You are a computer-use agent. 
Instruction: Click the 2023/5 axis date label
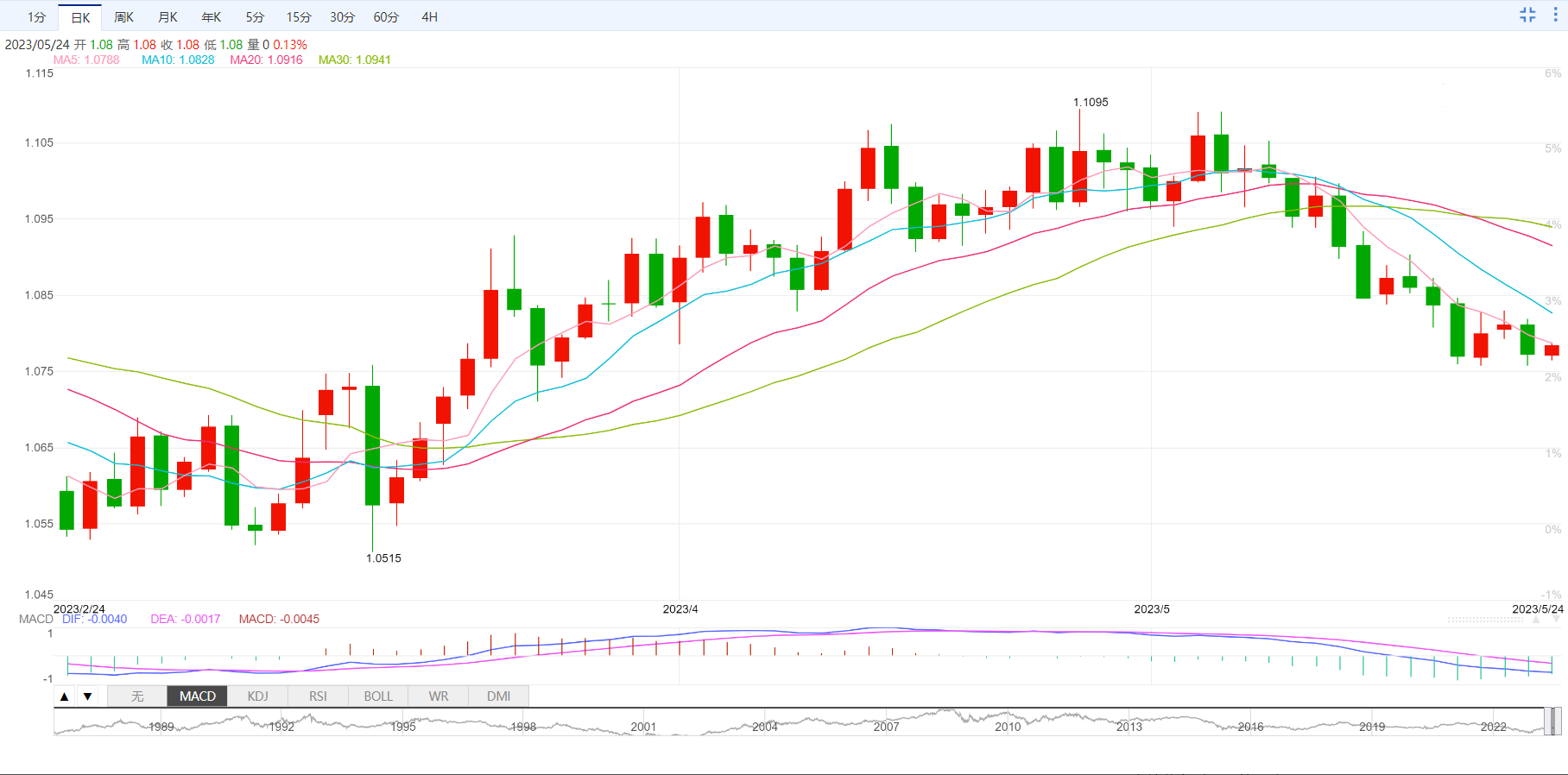(x=1152, y=609)
